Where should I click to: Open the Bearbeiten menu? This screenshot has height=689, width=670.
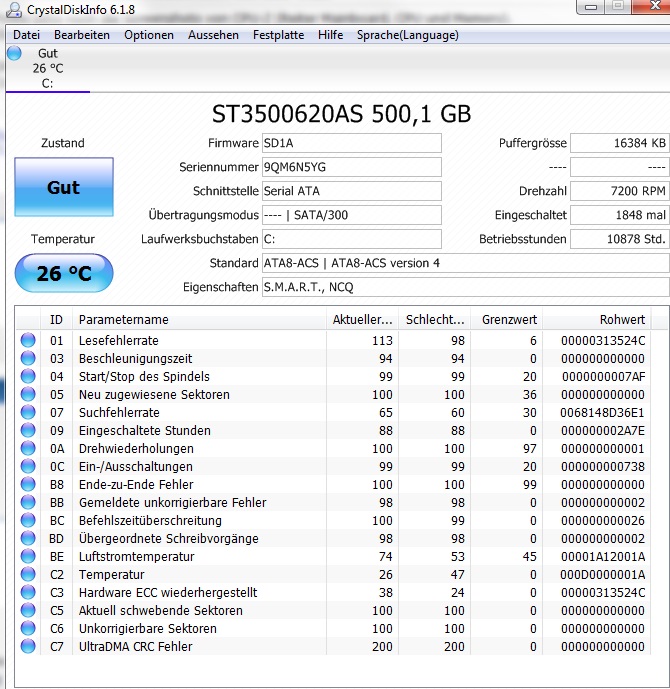(82, 35)
